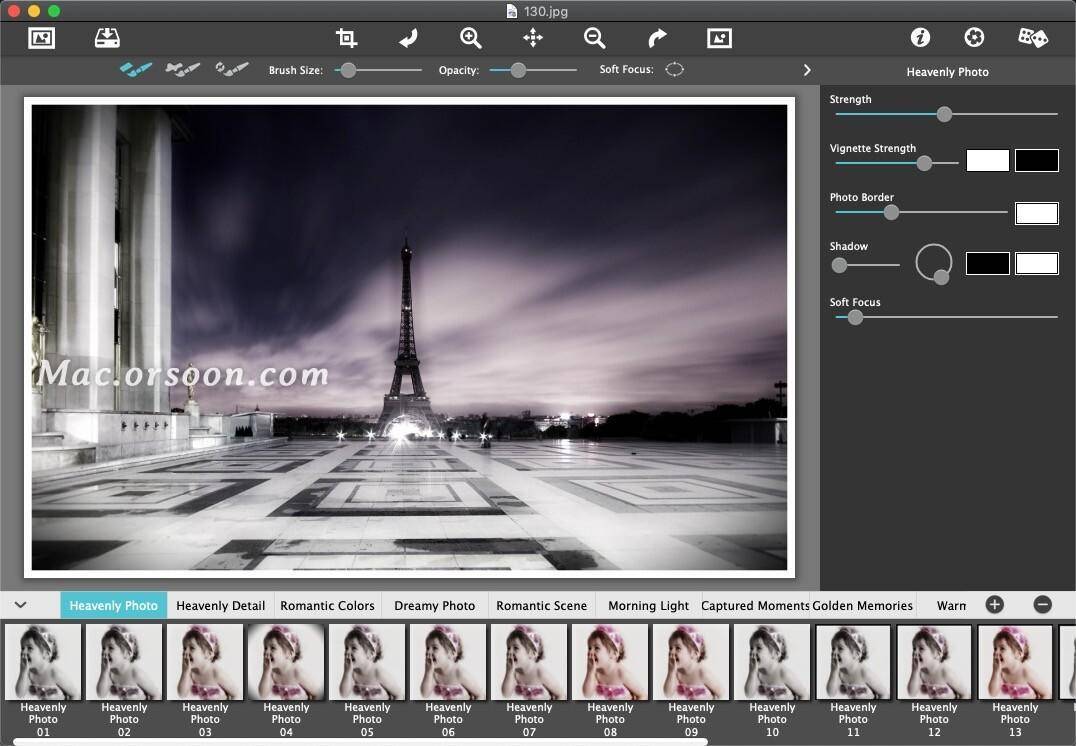This screenshot has width=1076, height=746.
Task: Click the undo arrow icon
Action: (408, 38)
